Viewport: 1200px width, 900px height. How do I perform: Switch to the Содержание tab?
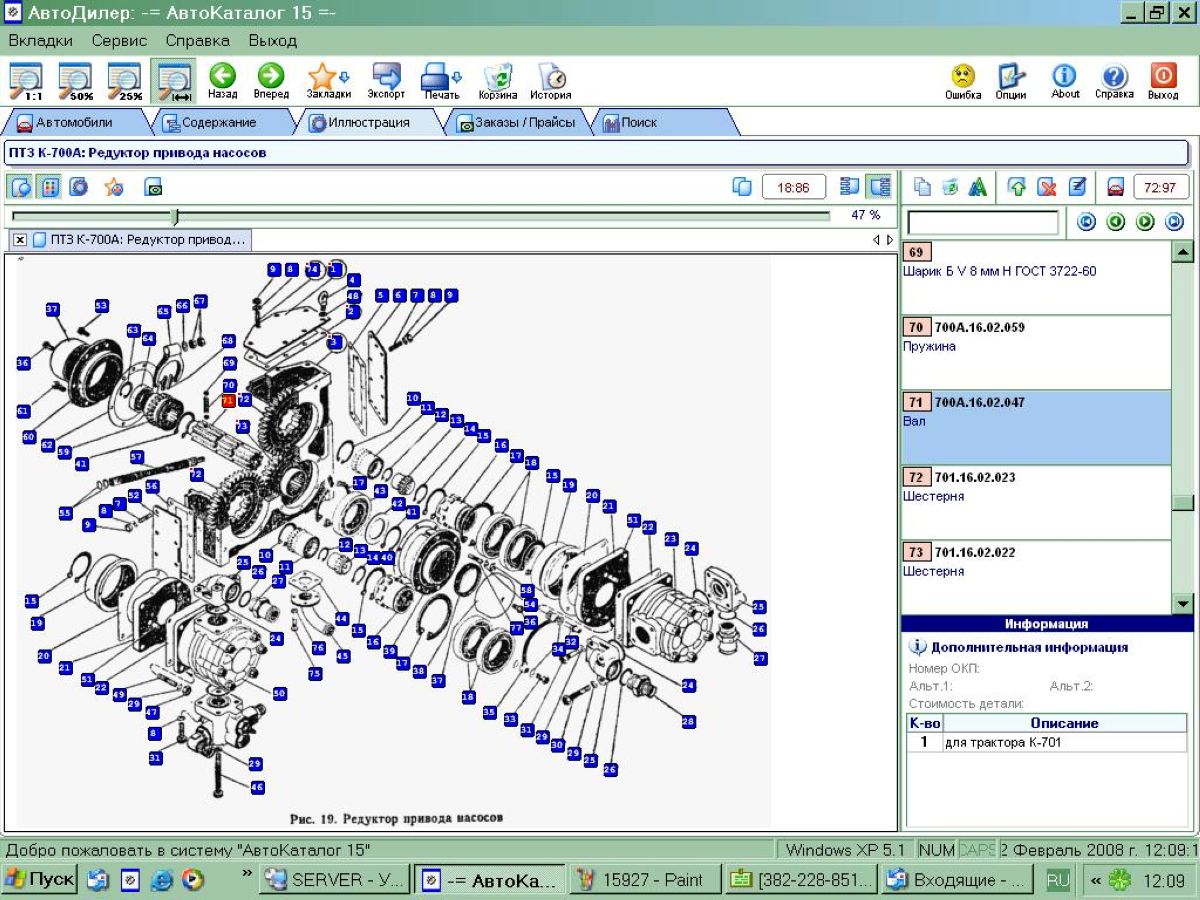[x=218, y=123]
